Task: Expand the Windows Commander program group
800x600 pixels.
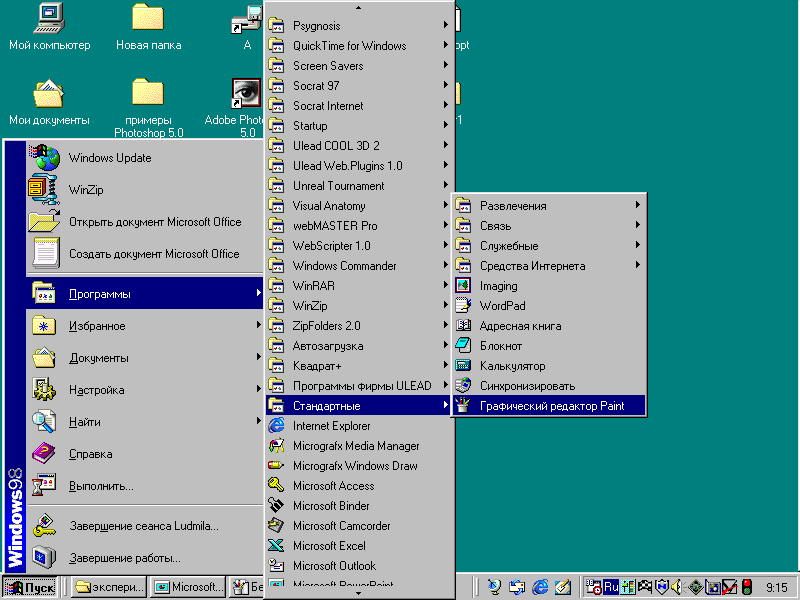Action: coord(359,266)
